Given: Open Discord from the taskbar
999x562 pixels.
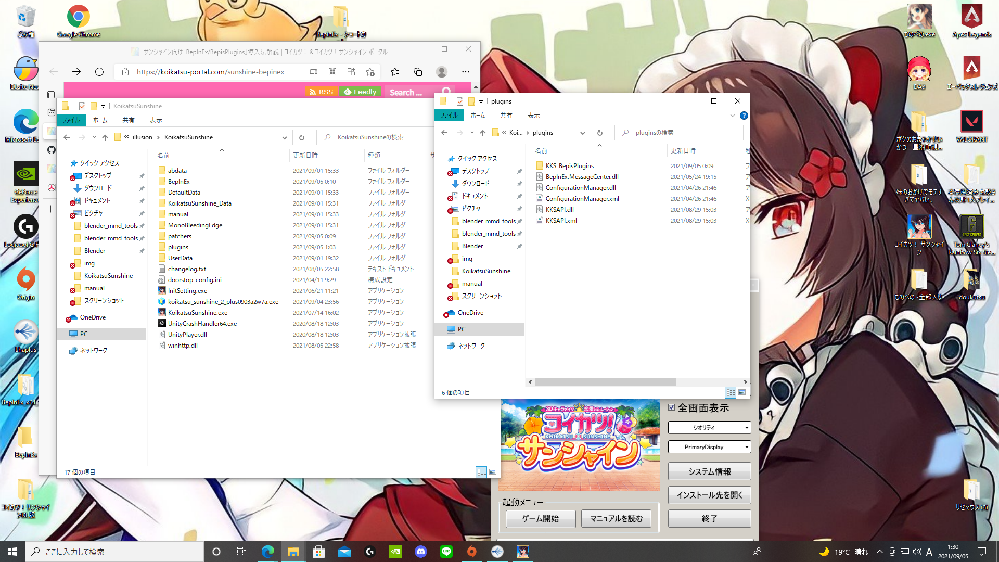Looking at the screenshot, I should (x=420, y=552).
